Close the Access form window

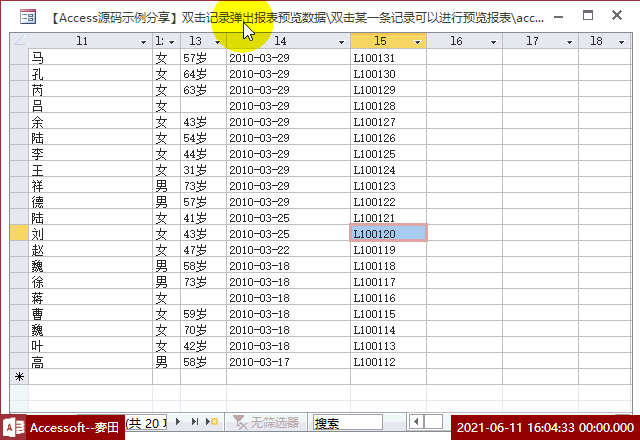617,16
